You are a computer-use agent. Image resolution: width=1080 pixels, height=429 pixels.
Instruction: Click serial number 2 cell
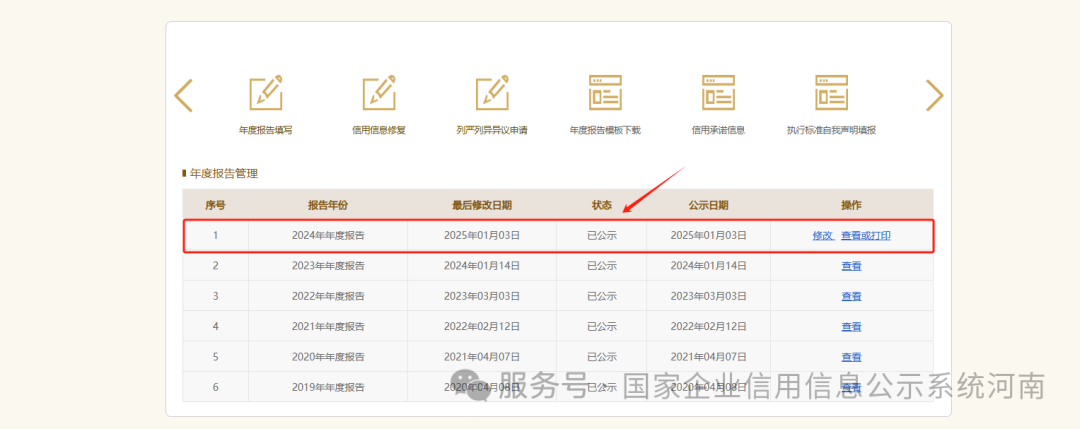tap(216, 266)
